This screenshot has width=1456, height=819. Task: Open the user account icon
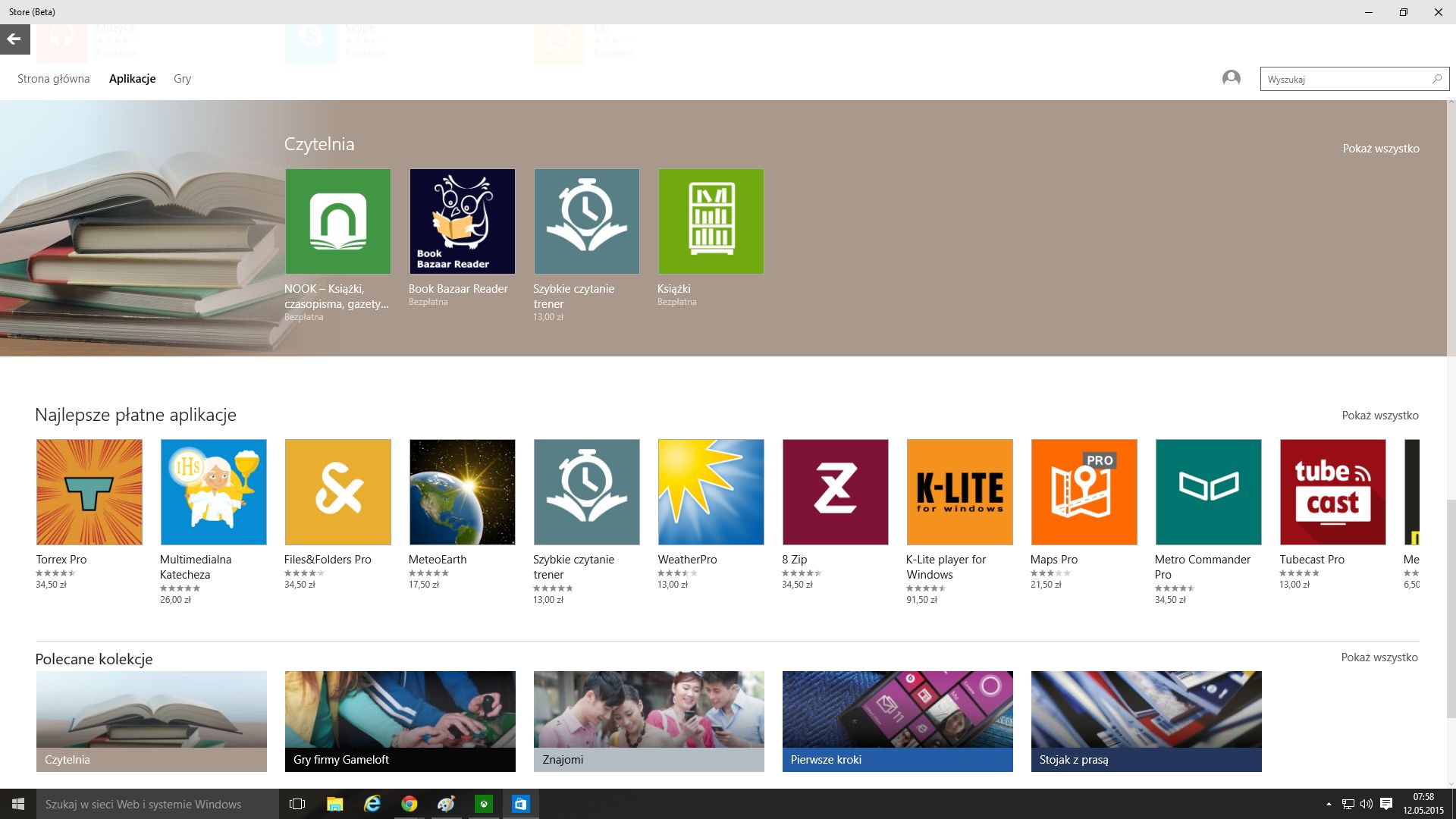[1231, 78]
